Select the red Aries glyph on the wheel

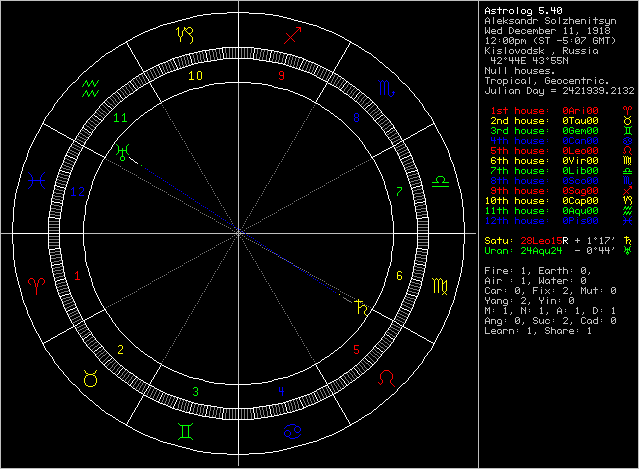[x=37, y=287]
